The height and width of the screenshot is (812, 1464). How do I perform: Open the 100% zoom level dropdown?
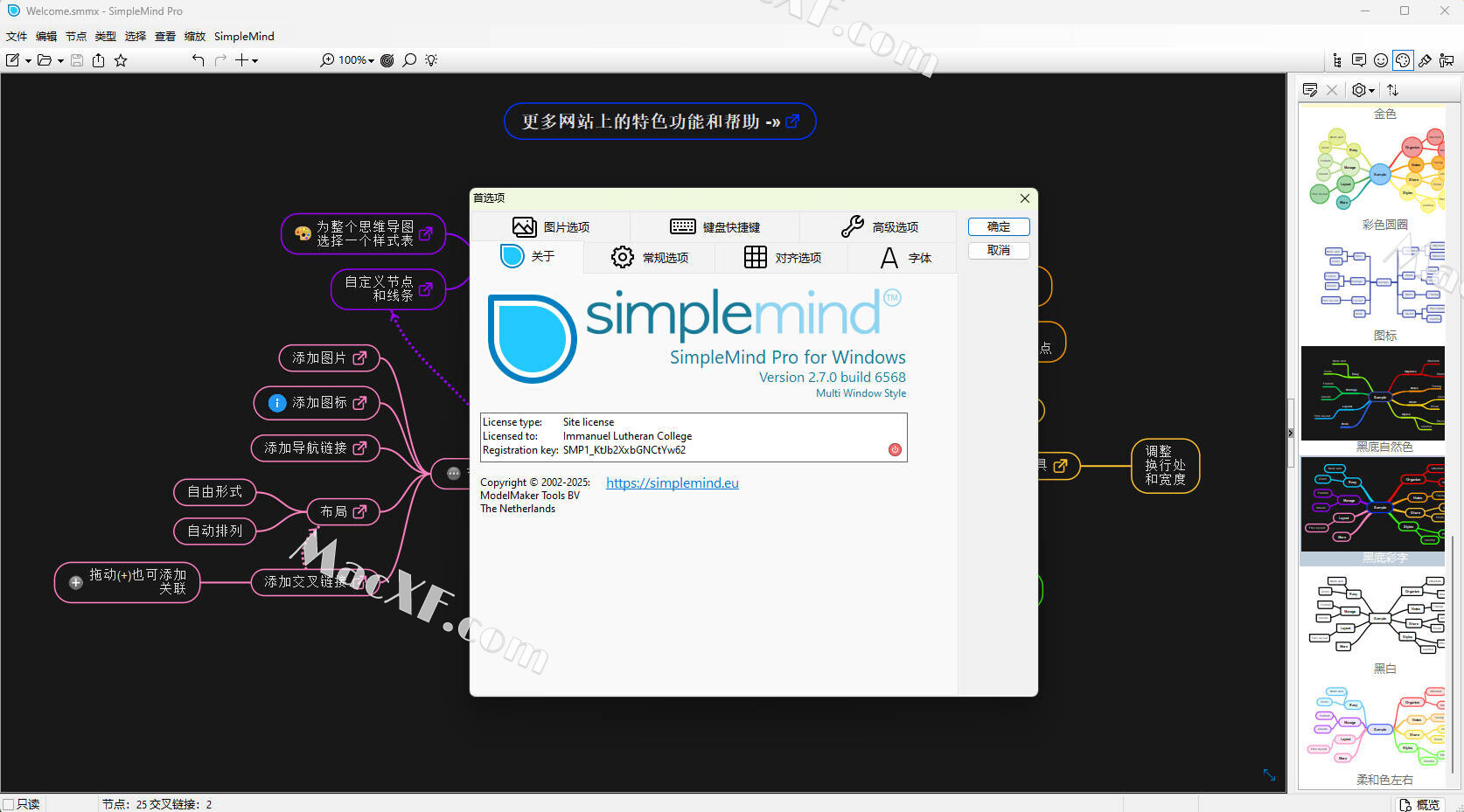356,60
